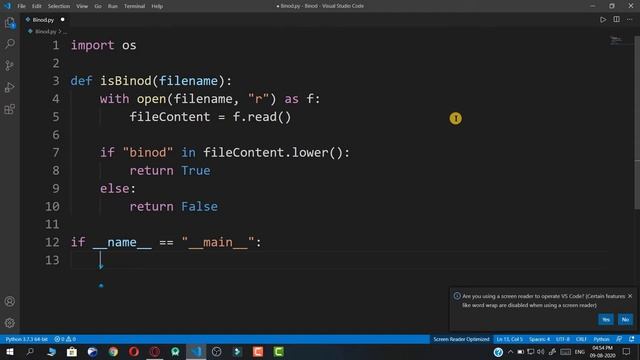The image size is (640, 360).
Task: Click line number 7 in gutter
Action: pyautogui.click(x=56, y=153)
